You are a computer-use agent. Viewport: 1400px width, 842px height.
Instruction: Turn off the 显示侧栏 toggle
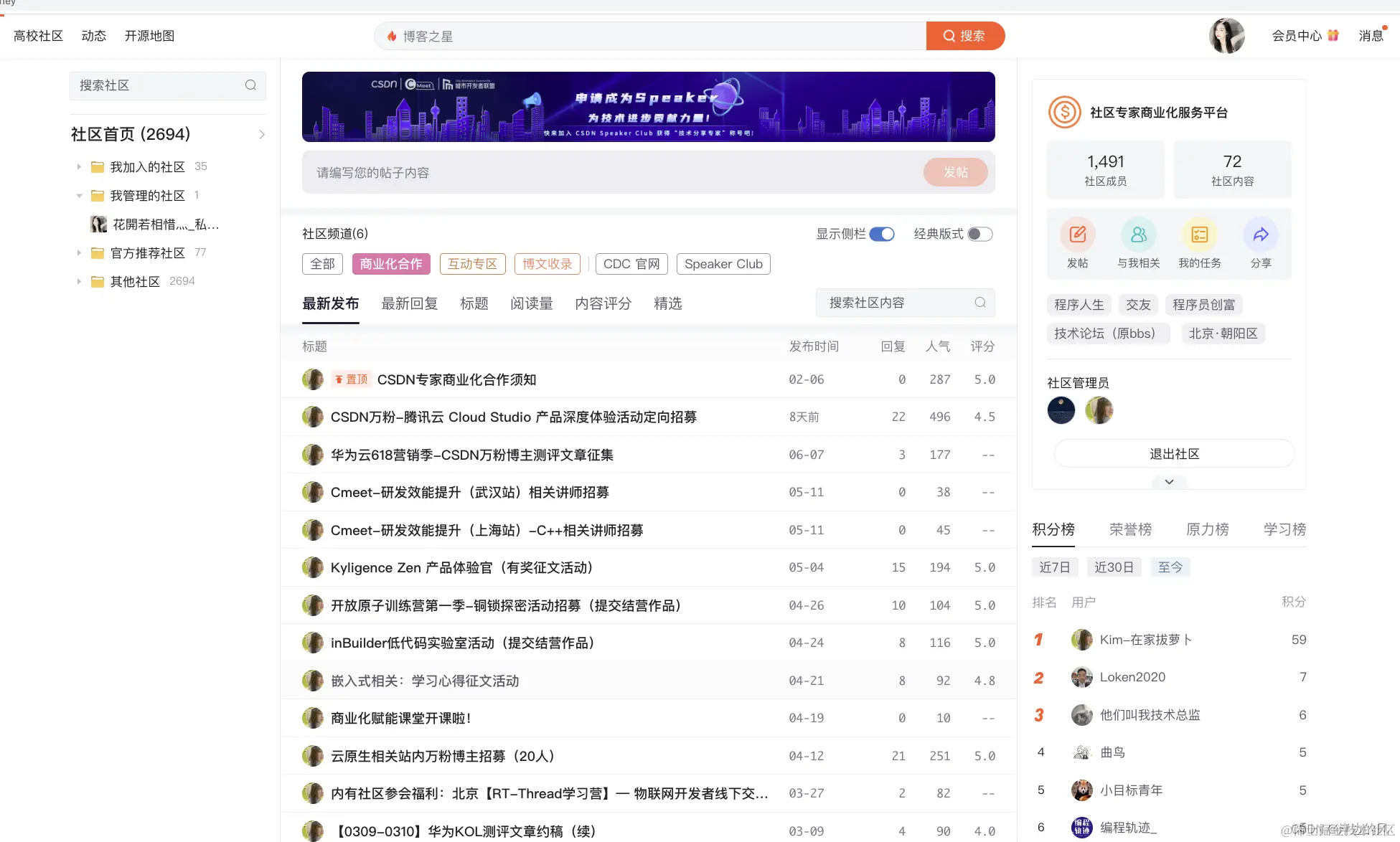(x=883, y=234)
